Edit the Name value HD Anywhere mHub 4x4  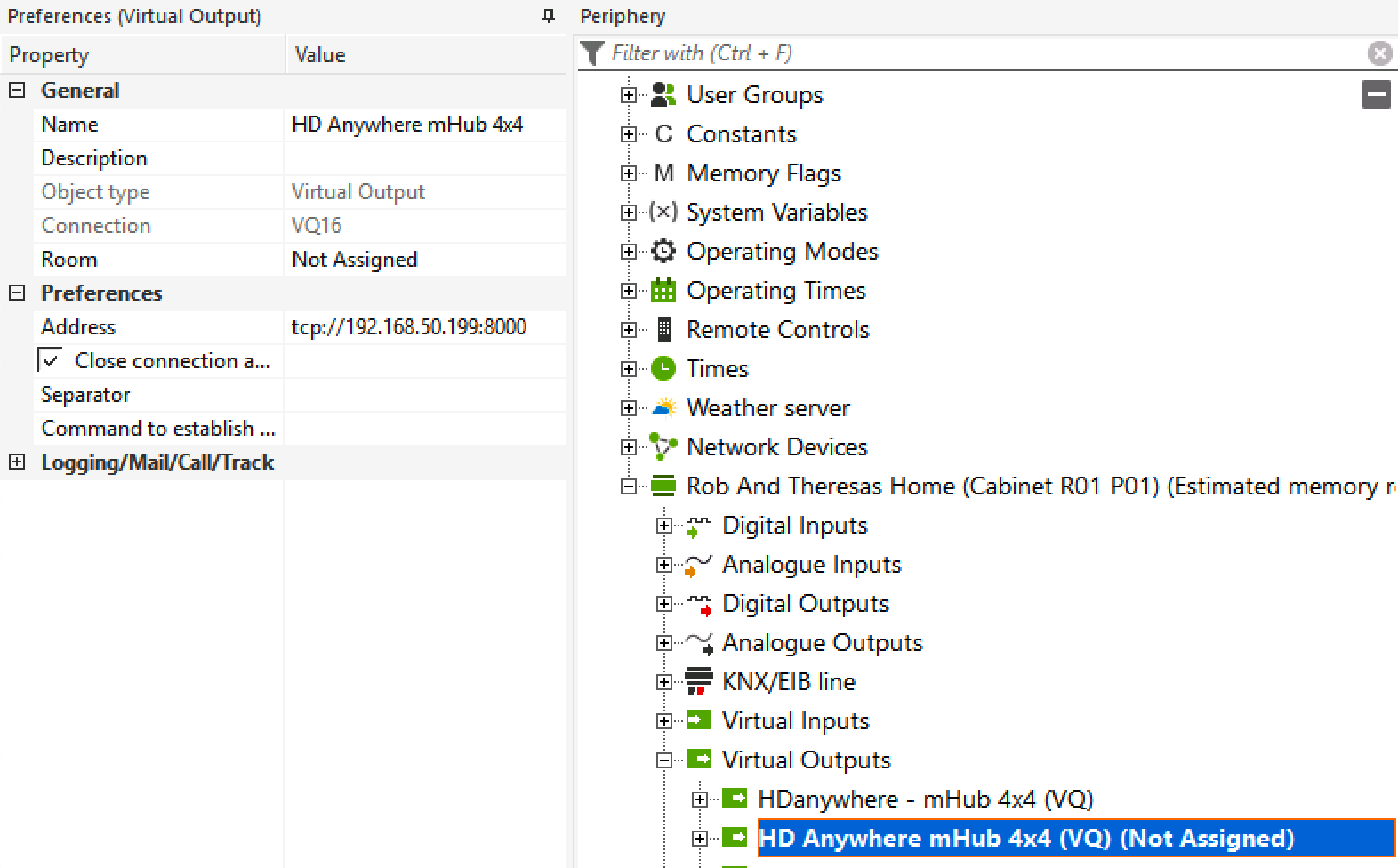pos(424,125)
